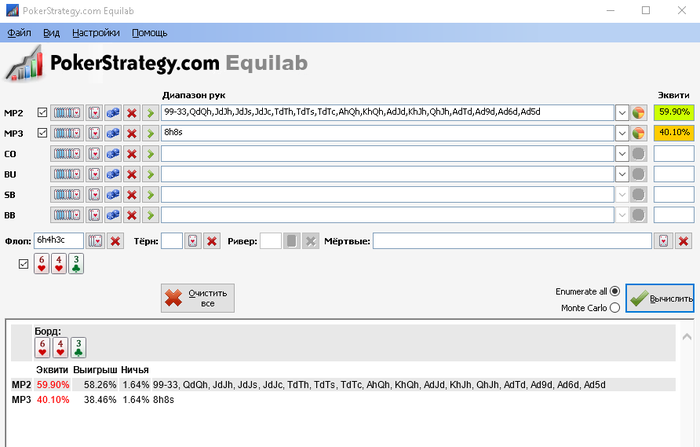Randomize MP2 hand with dice icon

coord(113,113)
